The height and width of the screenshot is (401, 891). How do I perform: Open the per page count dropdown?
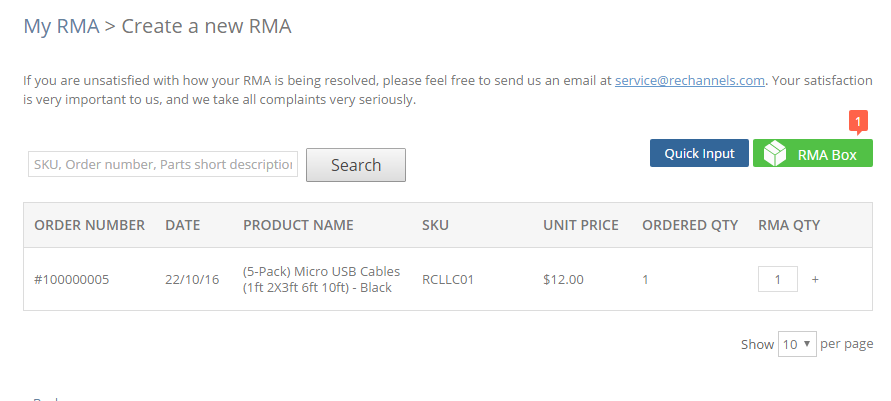797,344
